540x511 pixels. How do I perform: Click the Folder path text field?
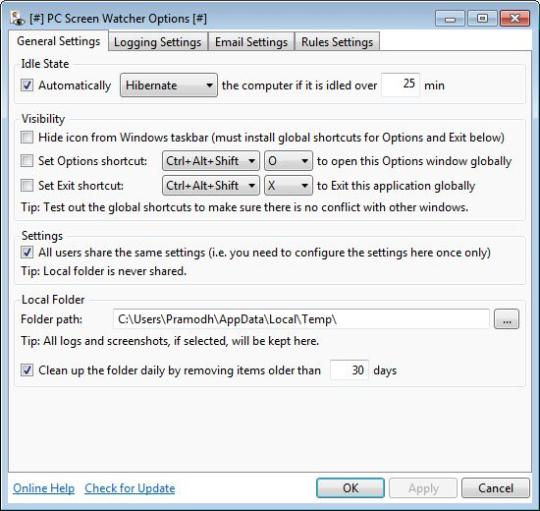(x=301, y=319)
